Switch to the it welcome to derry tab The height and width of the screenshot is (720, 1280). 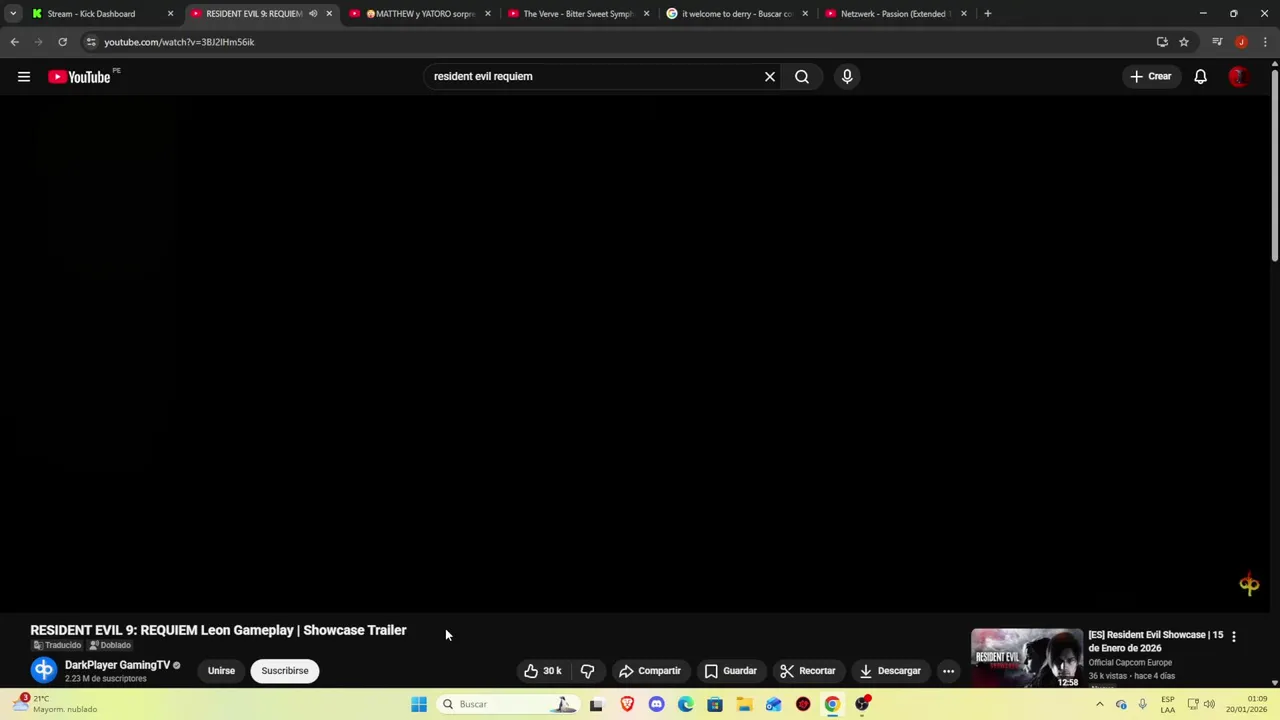(x=736, y=14)
